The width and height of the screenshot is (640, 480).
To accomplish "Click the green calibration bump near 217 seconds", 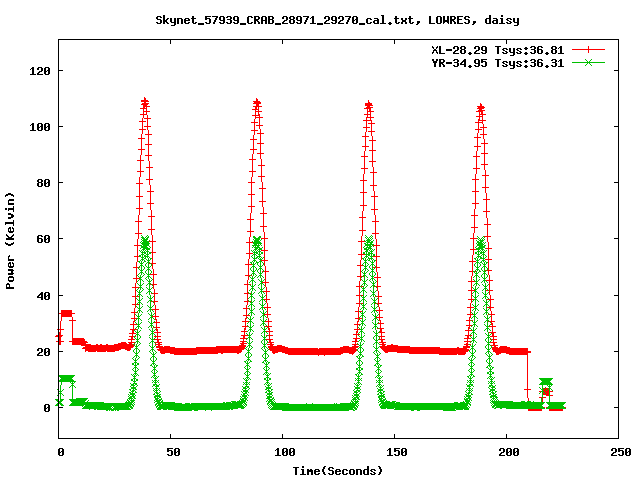I will pyautogui.click(x=546, y=382).
